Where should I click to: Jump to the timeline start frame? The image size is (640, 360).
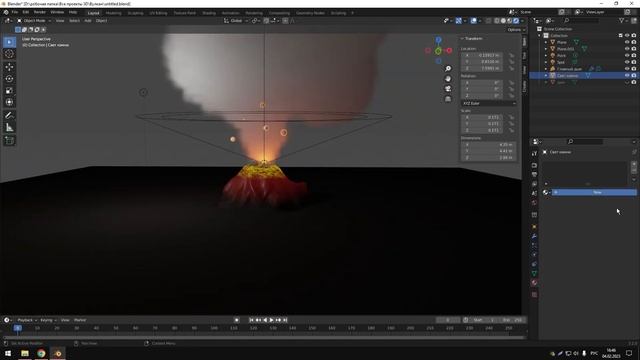(251, 320)
